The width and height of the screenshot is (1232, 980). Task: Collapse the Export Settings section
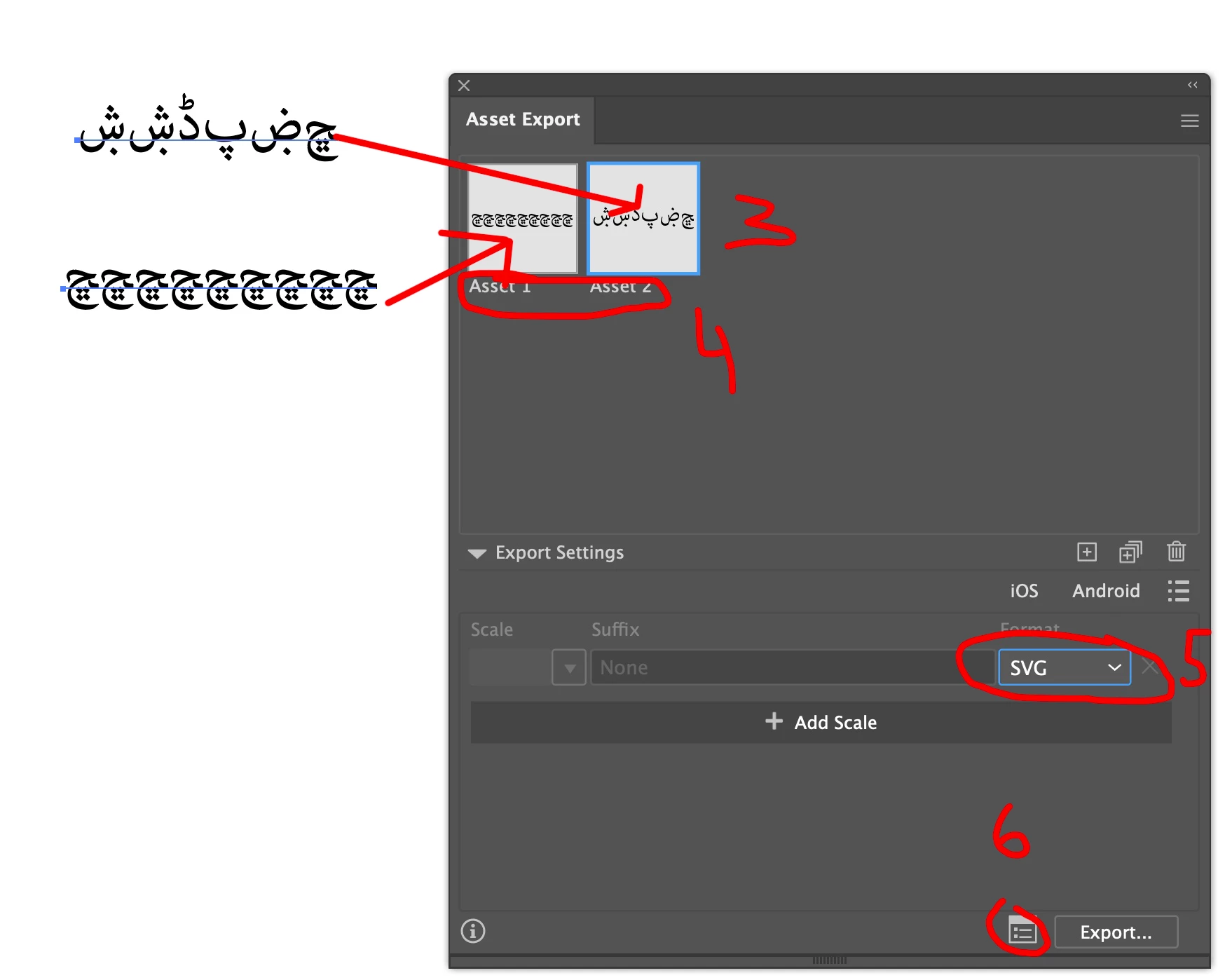click(x=477, y=553)
